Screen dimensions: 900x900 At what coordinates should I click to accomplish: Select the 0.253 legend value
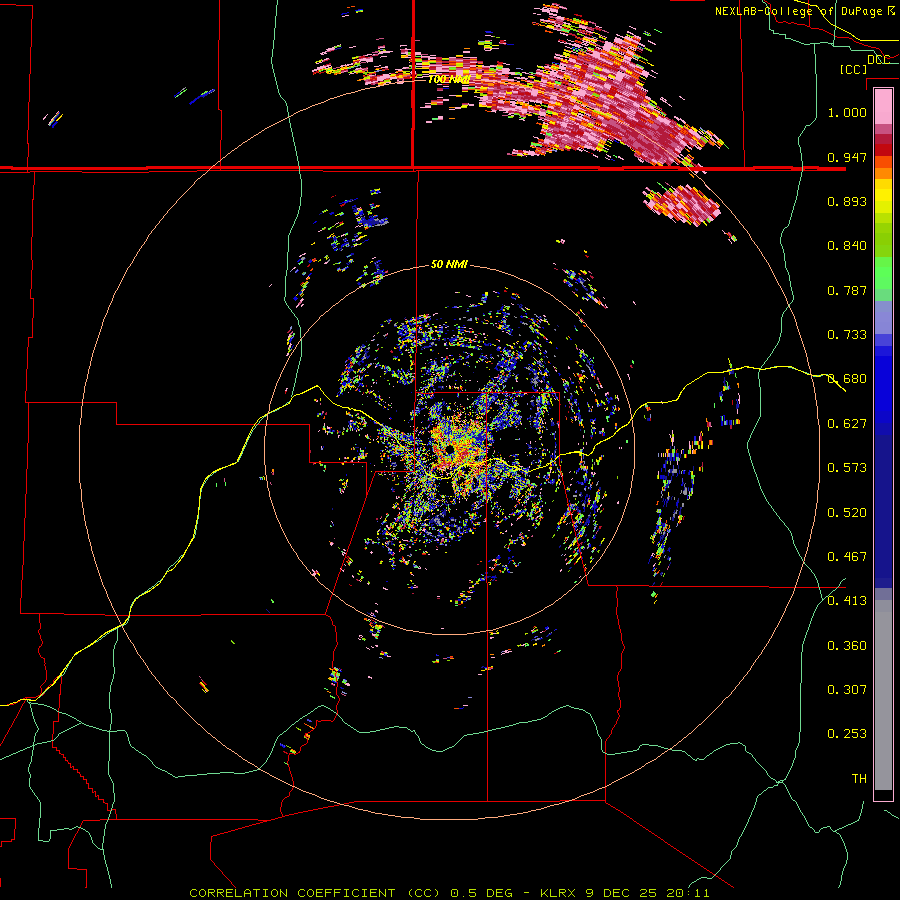847,734
